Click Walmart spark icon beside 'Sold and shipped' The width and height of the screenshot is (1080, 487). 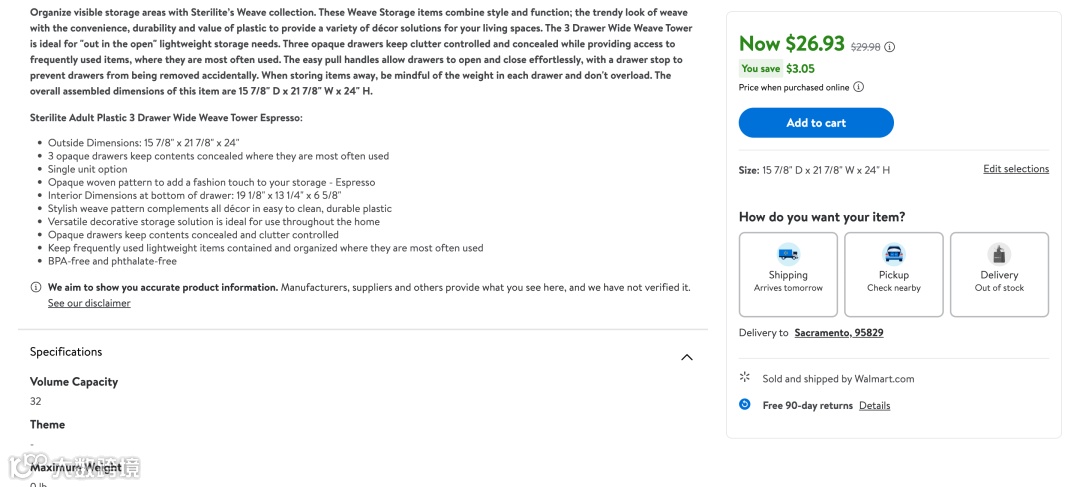click(745, 378)
